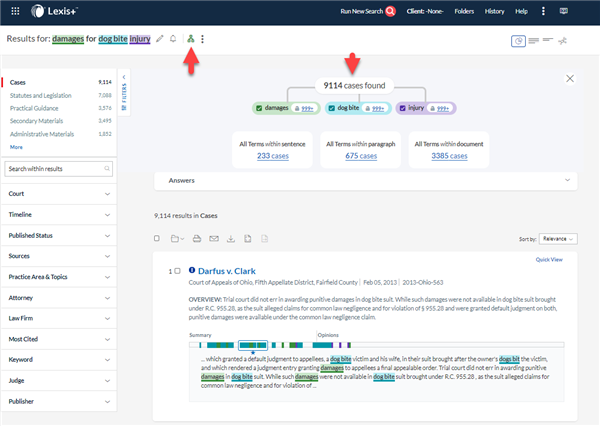Click Quick View for Darfus v. Clark
The width and height of the screenshot is (600, 426).
[549, 260]
